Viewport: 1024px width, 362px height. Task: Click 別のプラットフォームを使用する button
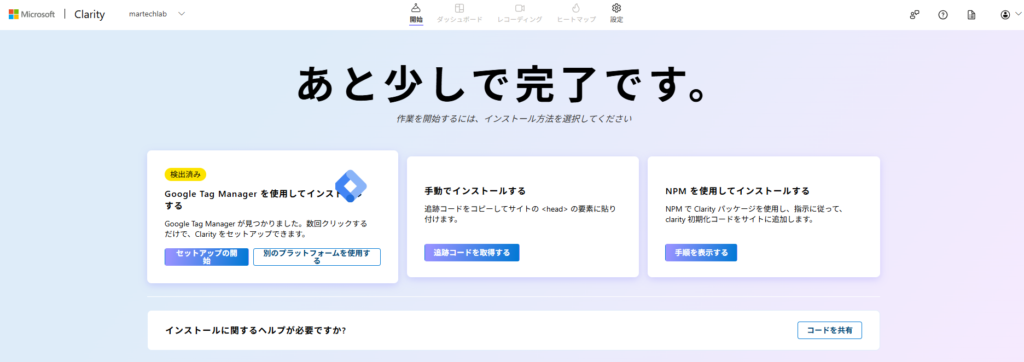pyautogui.click(x=317, y=257)
